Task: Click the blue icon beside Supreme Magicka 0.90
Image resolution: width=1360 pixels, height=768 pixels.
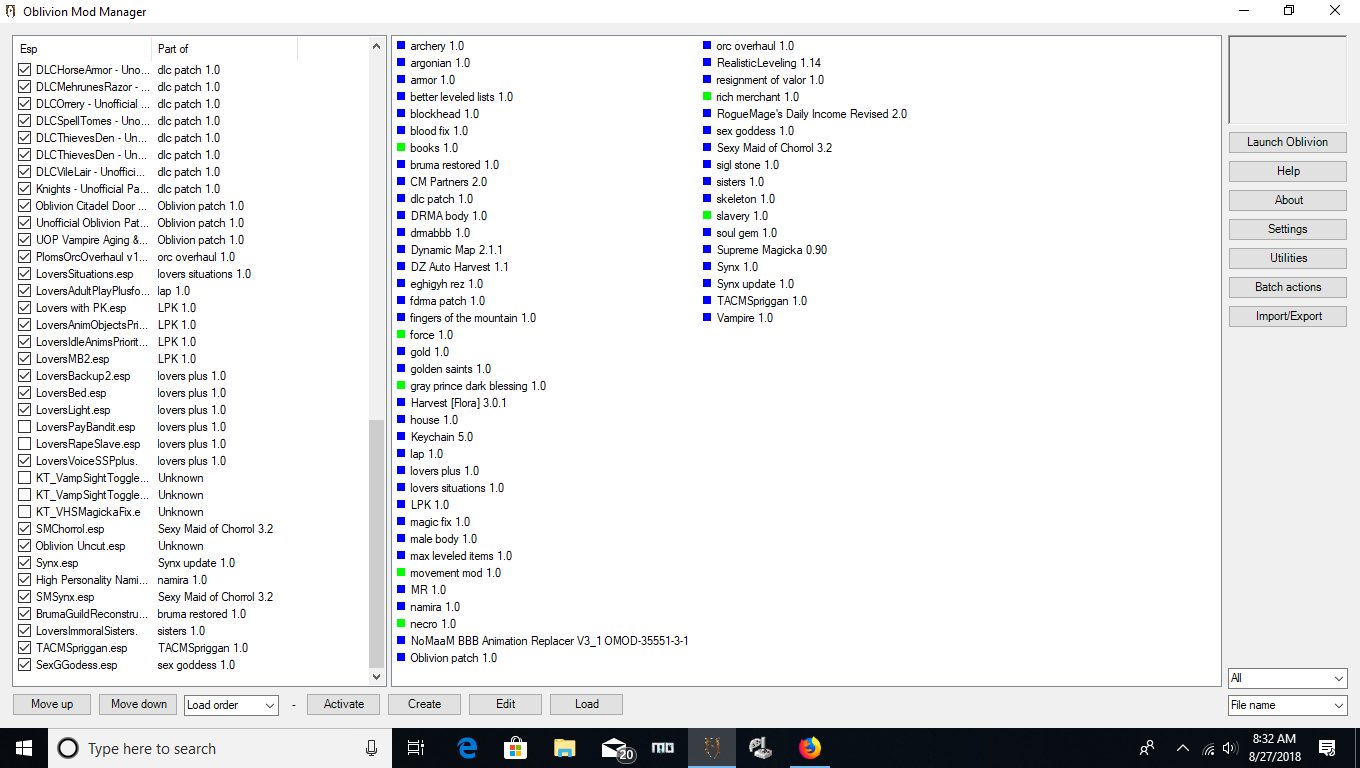Action: tap(707, 250)
